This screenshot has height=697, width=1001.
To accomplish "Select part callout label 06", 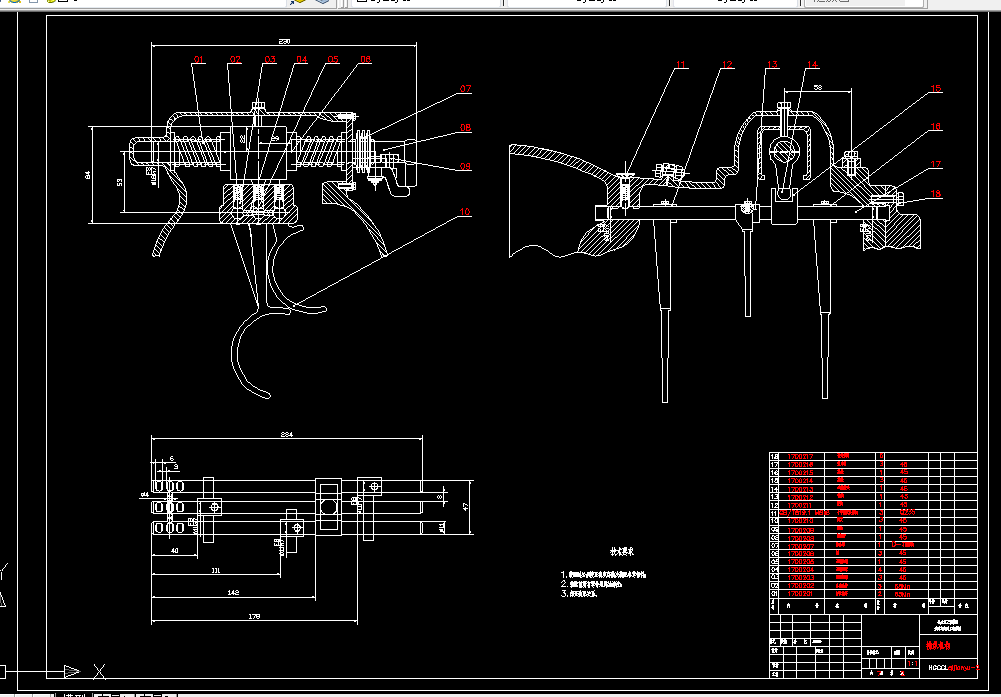I will [365, 59].
